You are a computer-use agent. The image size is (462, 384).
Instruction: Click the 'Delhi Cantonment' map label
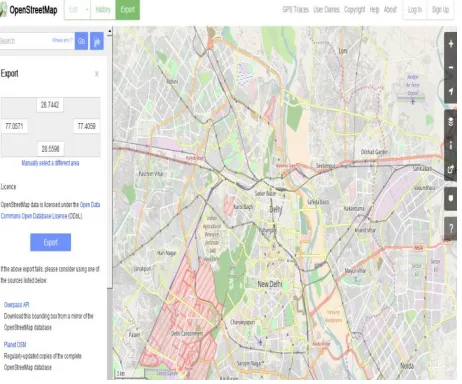click(x=187, y=333)
